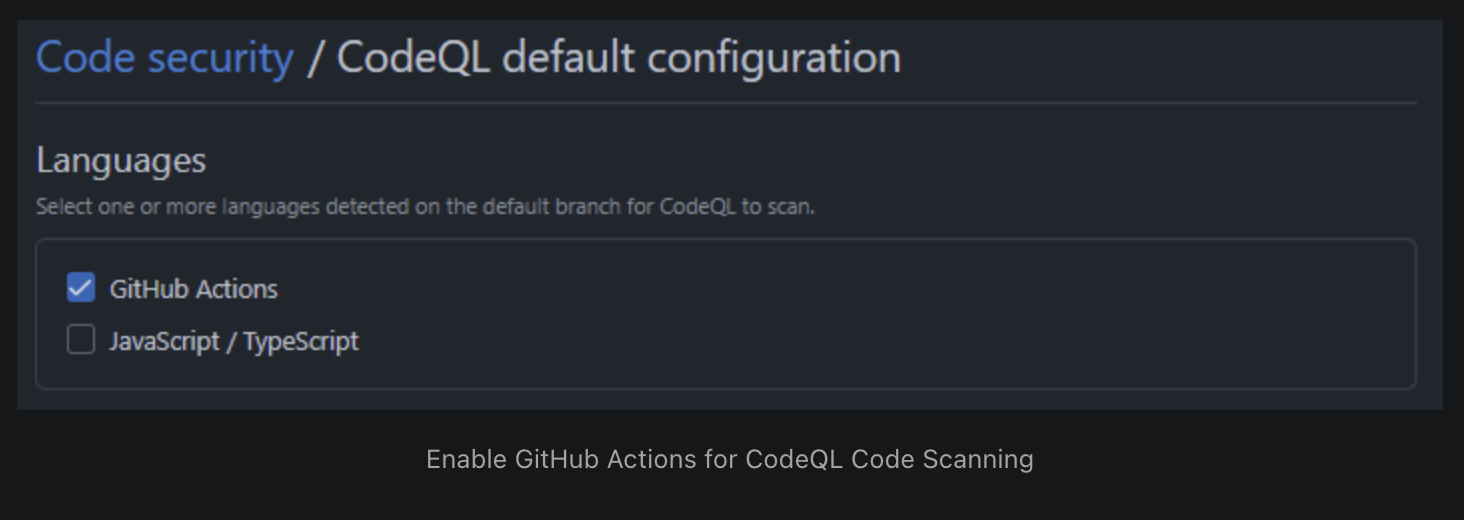This screenshot has height=520, width=1464.
Task: Click the slash separator in the breadcrumb
Action: coord(315,58)
